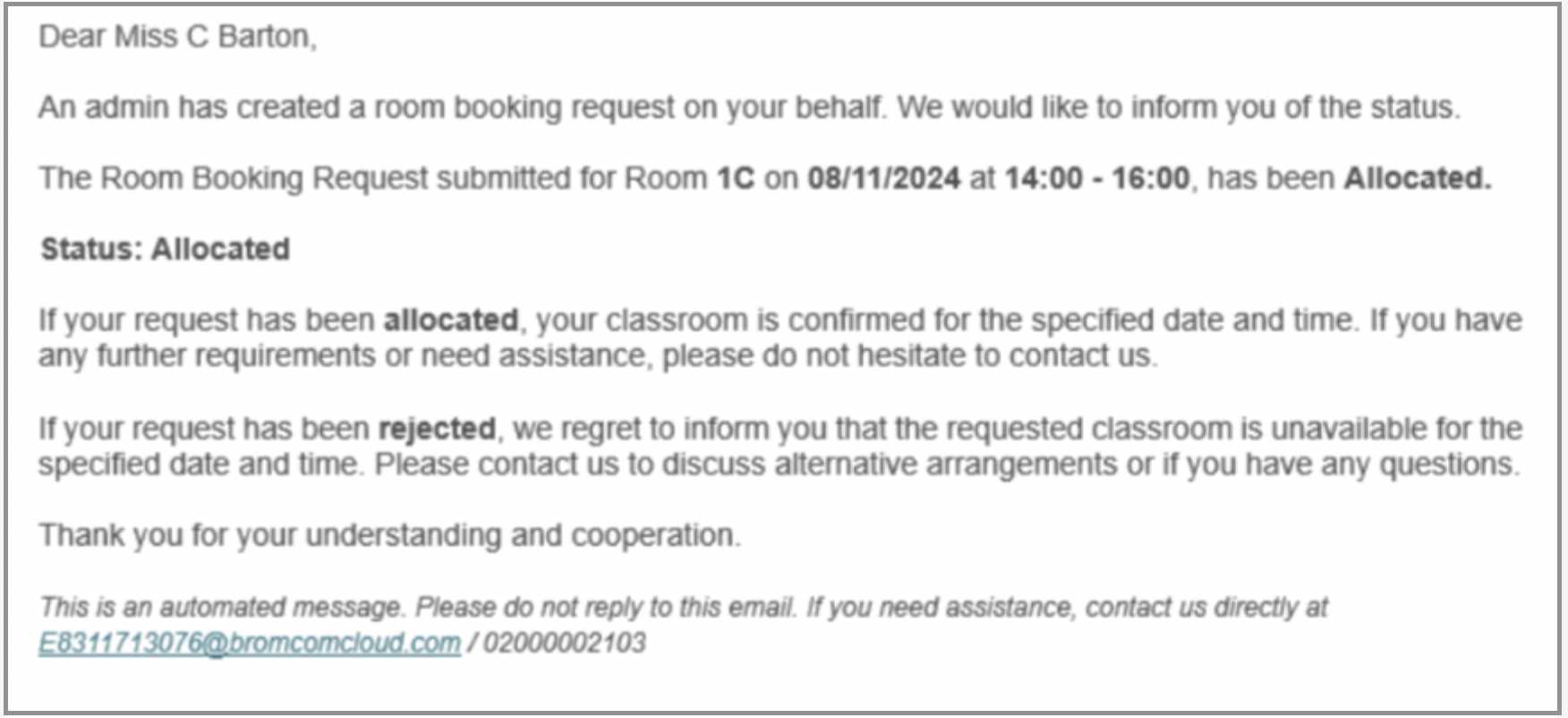
Task: Click the bold room name 1C
Action: click(x=736, y=178)
